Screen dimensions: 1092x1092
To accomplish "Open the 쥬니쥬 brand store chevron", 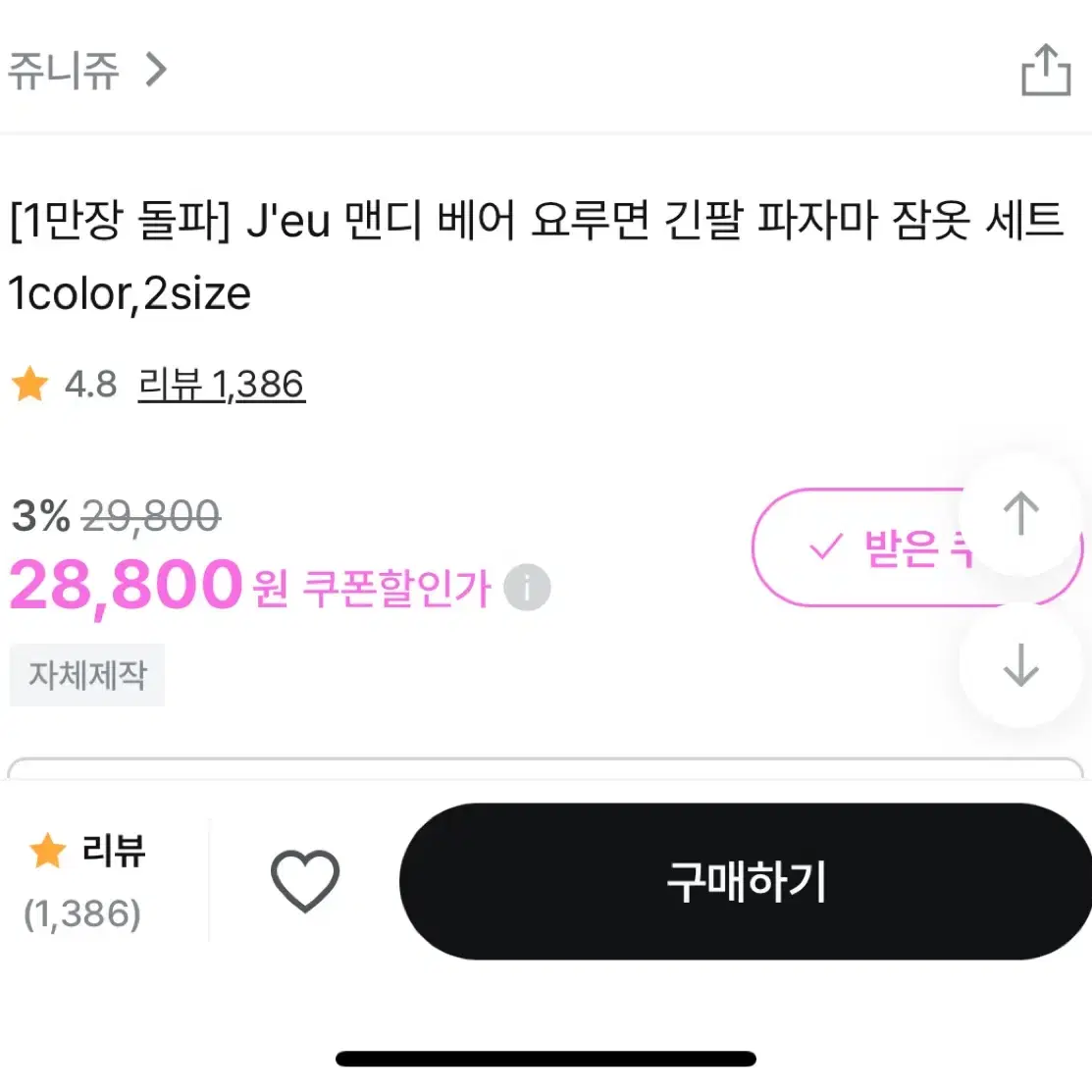I will pos(156,71).
